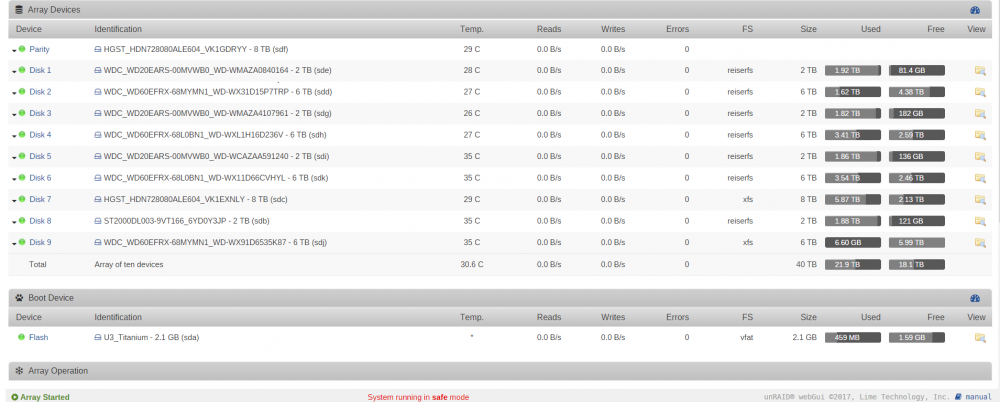Browse Disk 4 with its View icon
Screen dimensions: 1000x402
point(980,135)
